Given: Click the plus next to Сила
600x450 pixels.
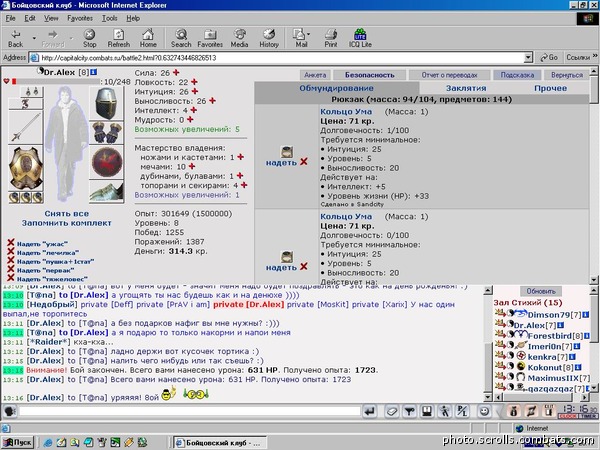Looking at the screenshot, I should pos(176,73).
